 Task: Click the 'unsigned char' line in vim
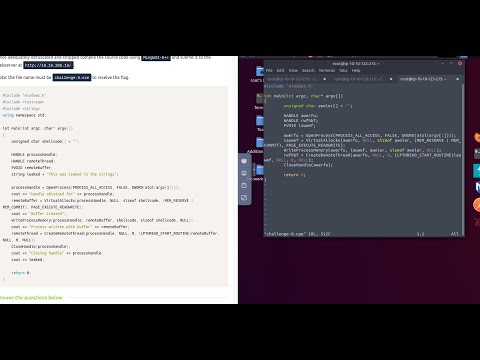pyautogui.click(x=318, y=106)
